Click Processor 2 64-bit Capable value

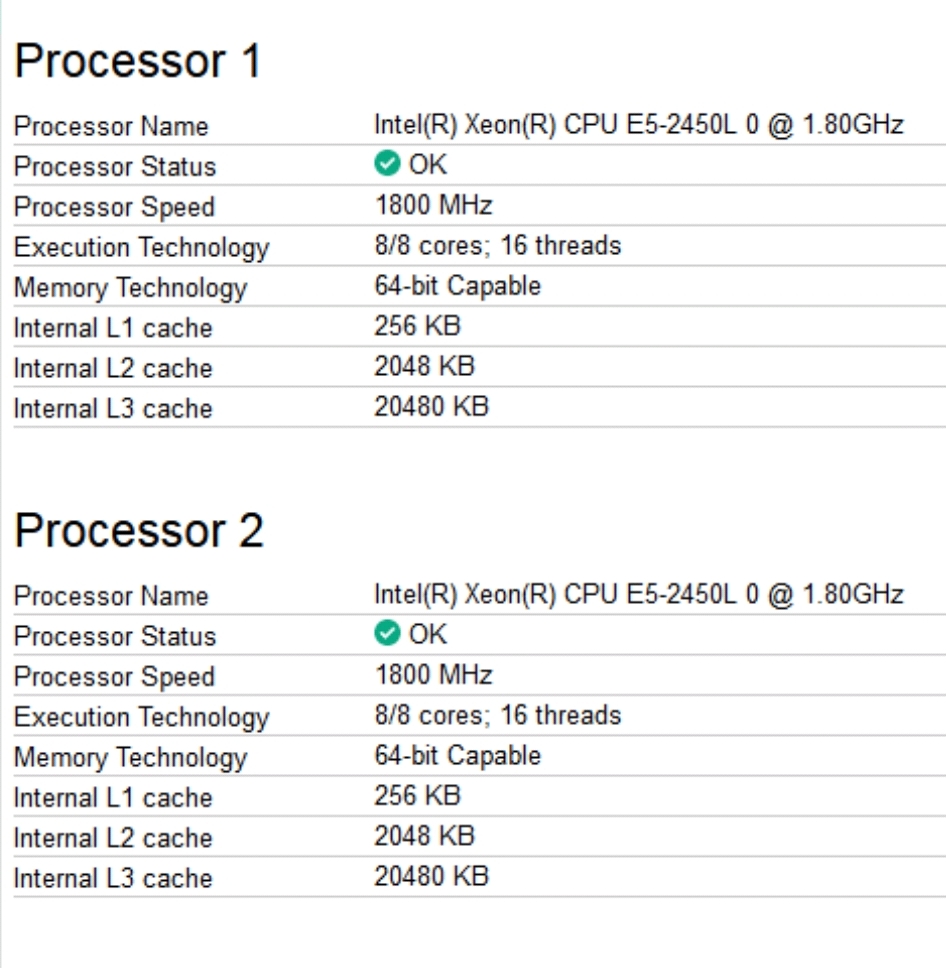click(x=458, y=756)
